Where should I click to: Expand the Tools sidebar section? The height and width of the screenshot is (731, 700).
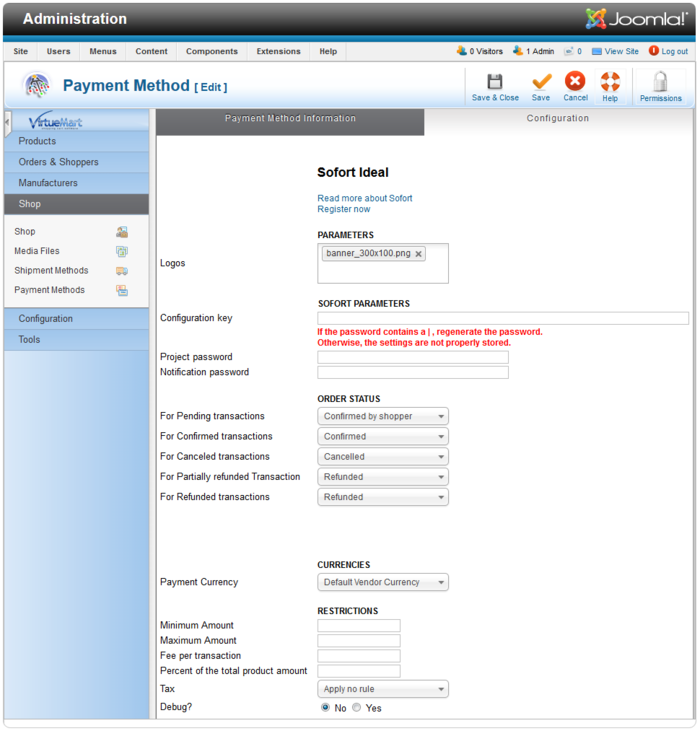click(76, 340)
